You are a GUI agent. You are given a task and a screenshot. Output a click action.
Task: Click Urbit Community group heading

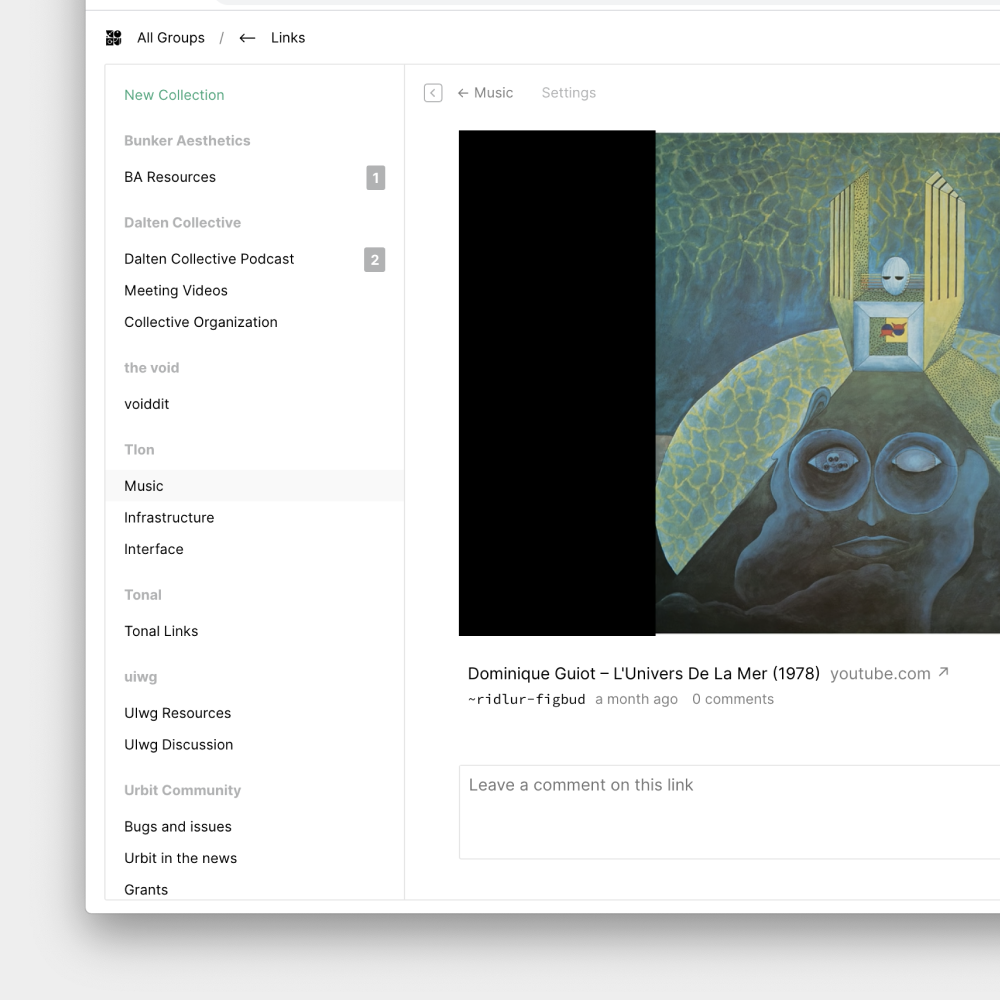click(x=182, y=791)
